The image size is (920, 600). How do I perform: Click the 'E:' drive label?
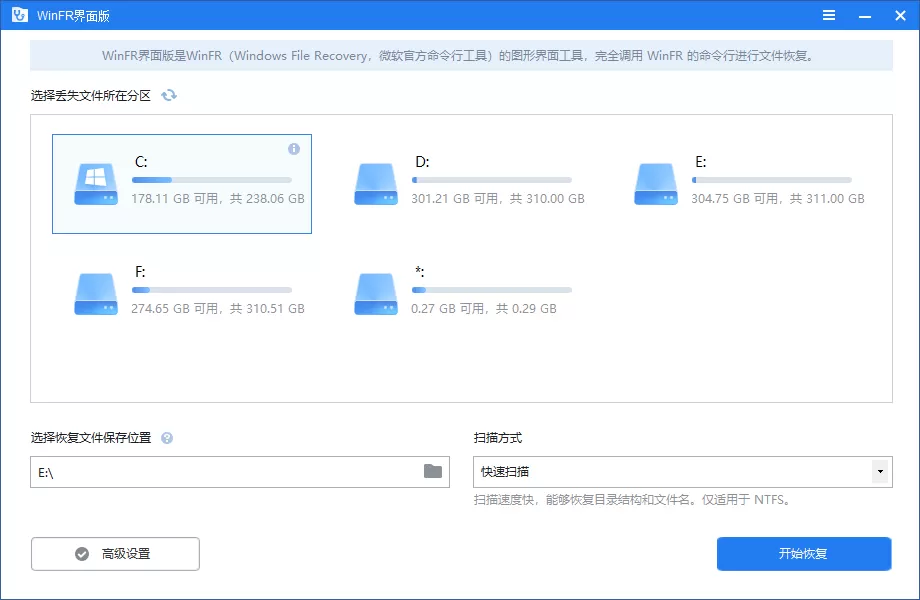click(x=701, y=162)
